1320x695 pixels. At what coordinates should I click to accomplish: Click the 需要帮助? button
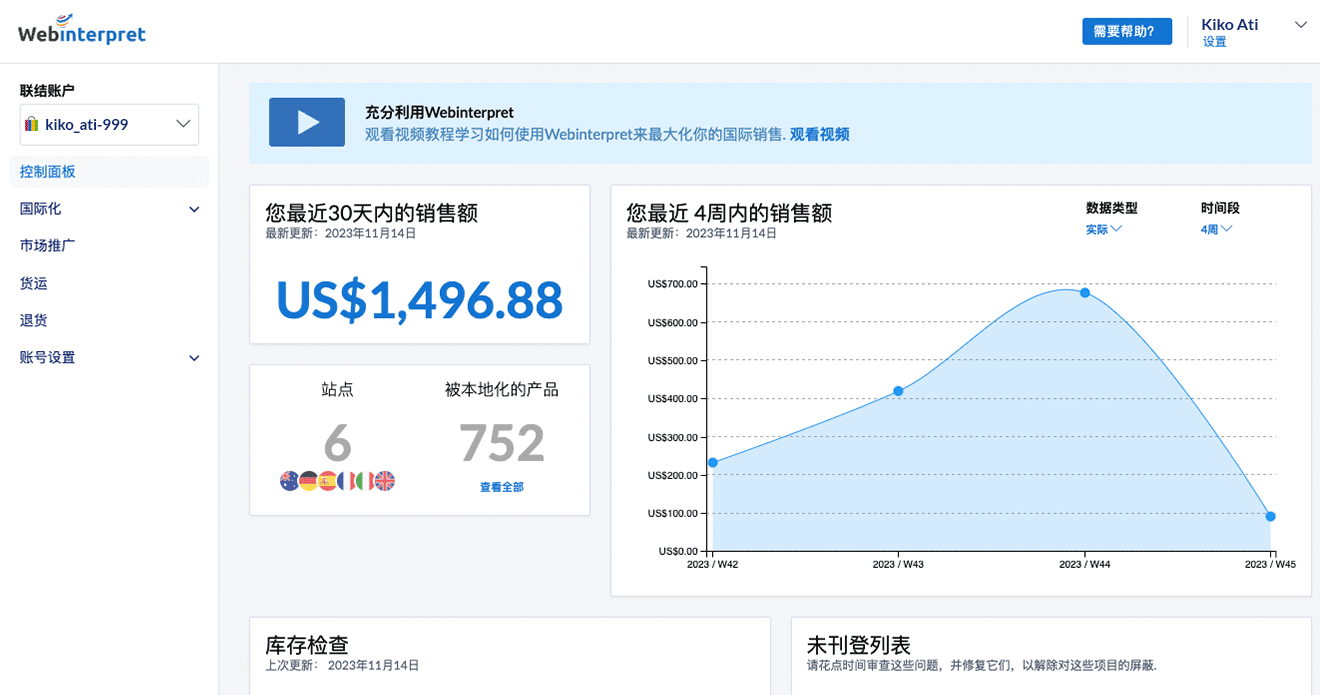(1126, 31)
